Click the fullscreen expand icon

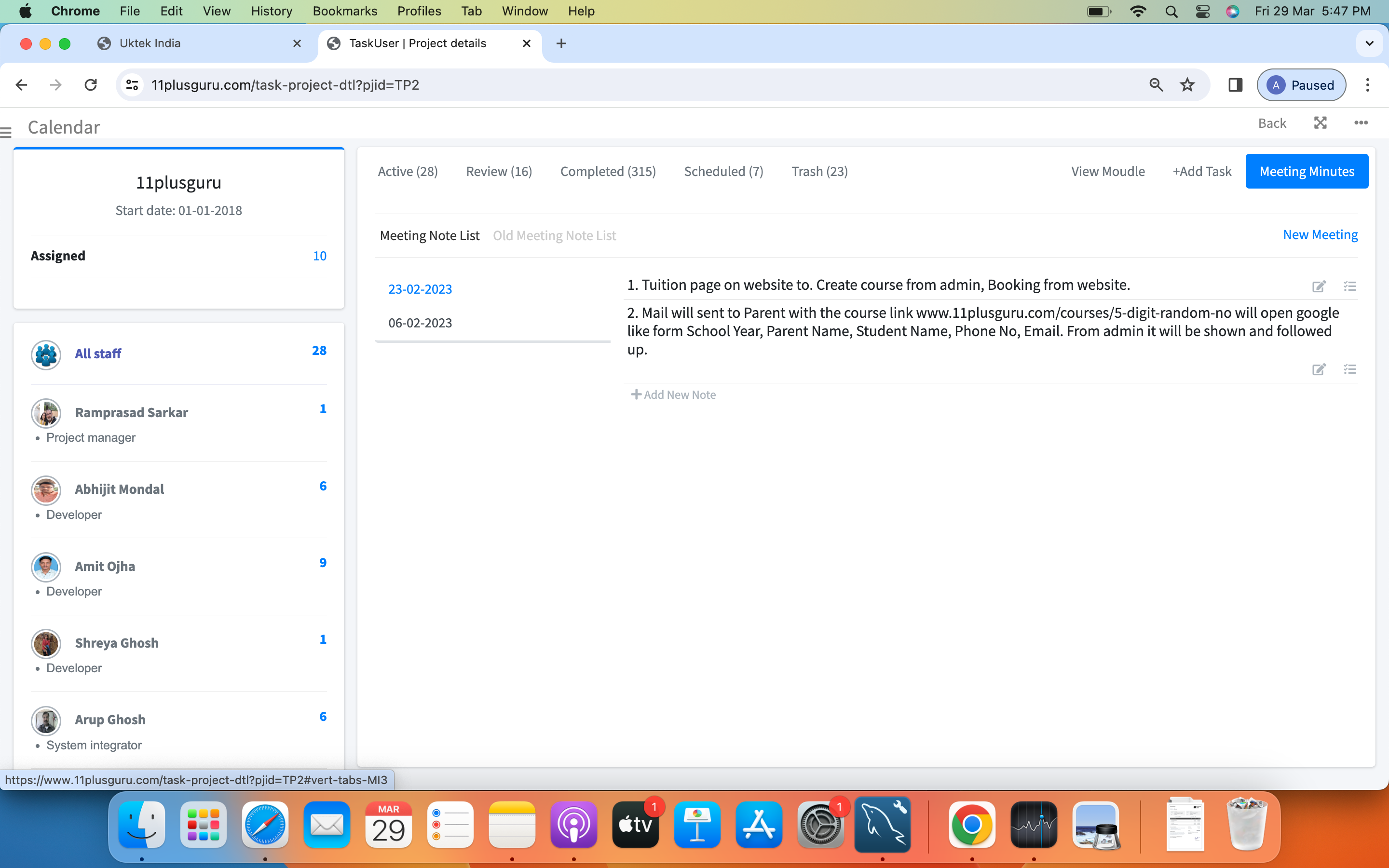click(1320, 123)
